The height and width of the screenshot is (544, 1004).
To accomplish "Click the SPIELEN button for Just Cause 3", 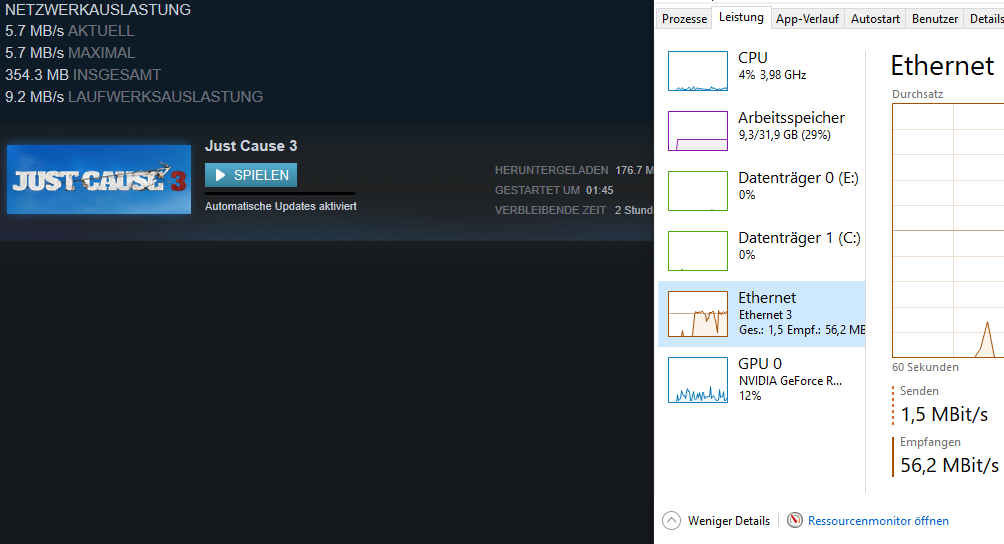I will coord(251,175).
